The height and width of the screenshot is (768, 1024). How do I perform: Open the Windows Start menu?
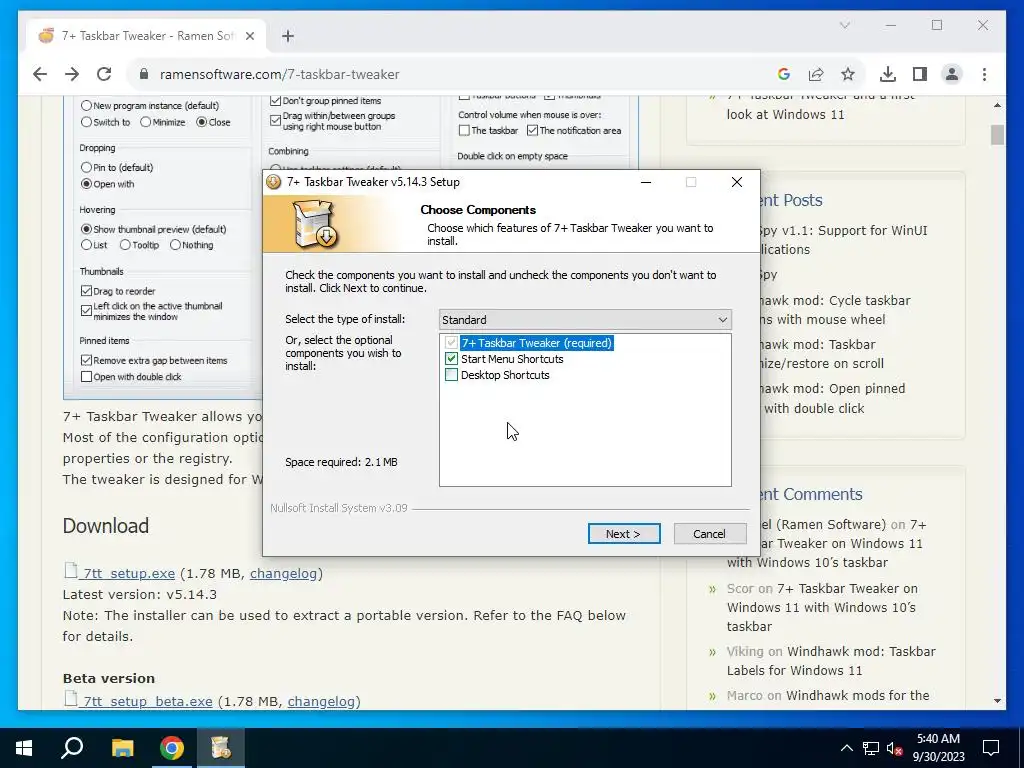click(24, 748)
